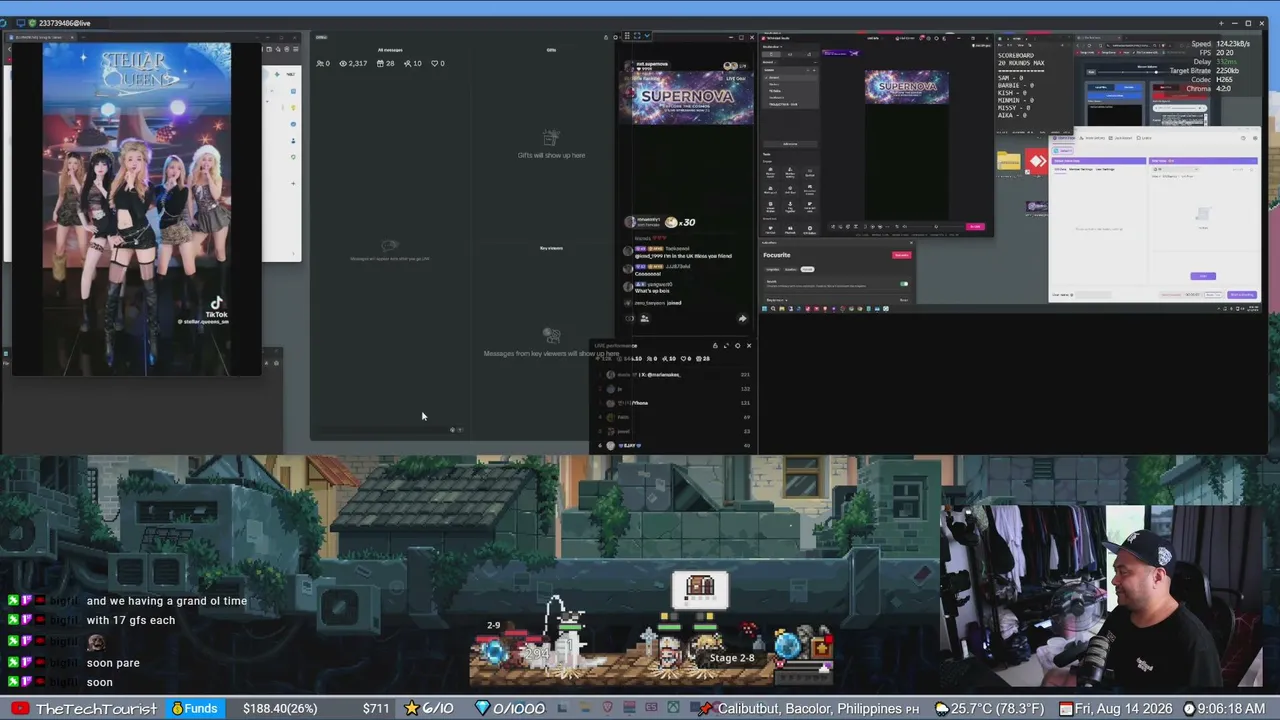
Task: Click the Add scene button in LIVE Studio
Action: [x=790, y=144]
